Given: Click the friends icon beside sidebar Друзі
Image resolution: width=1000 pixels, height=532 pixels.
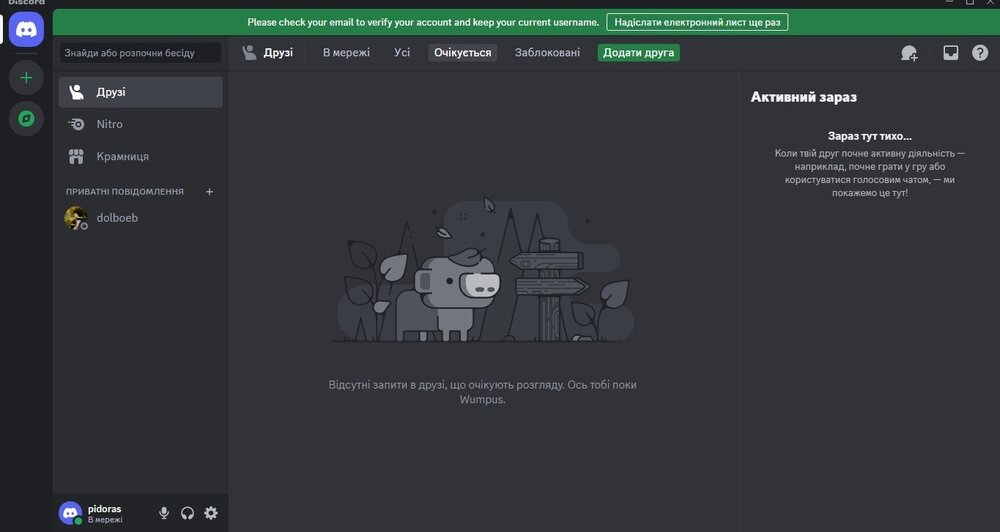Looking at the screenshot, I should (x=76, y=92).
